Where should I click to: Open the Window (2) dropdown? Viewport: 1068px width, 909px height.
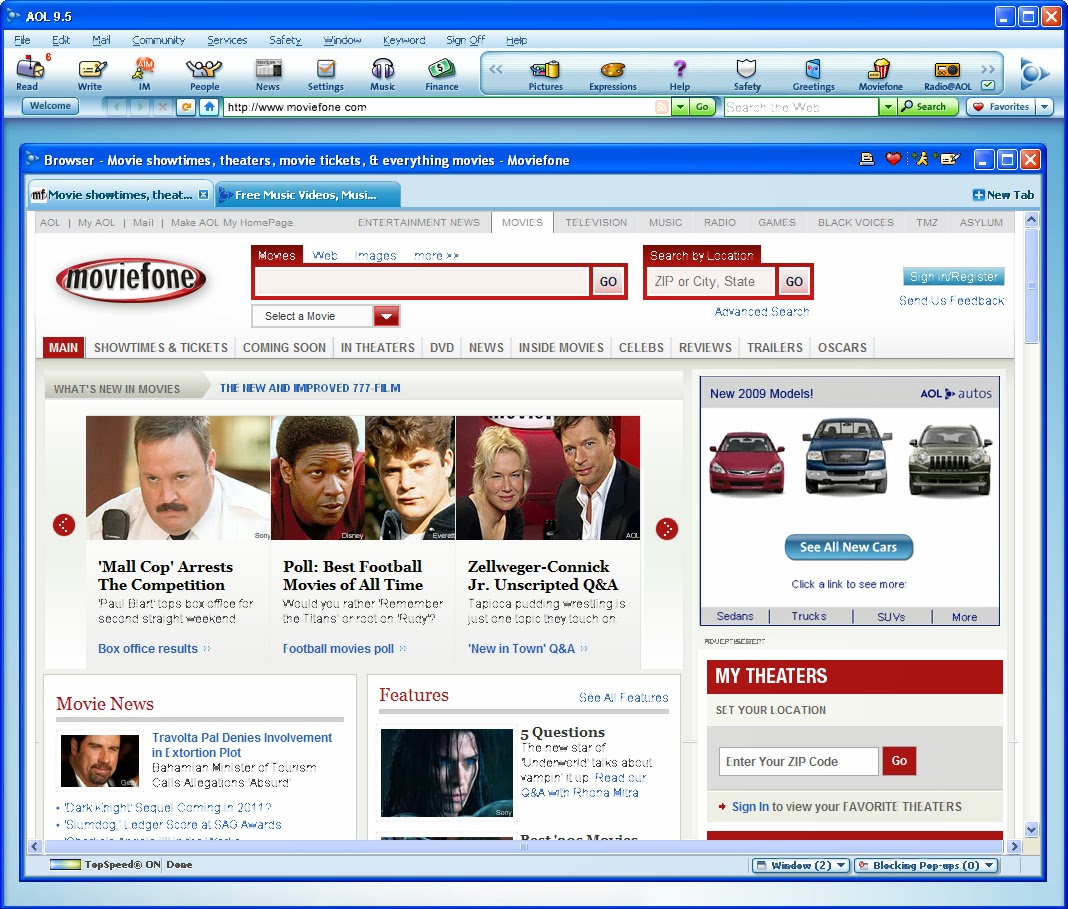coord(800,863)
